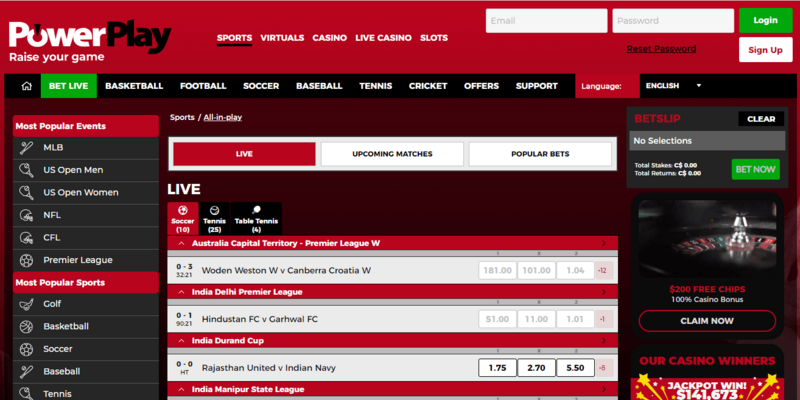The width and height of the screenshot is (800, 400).
Task: Collapse Australia Capital Territory Premier League W
Action: [x=182, y=243]
